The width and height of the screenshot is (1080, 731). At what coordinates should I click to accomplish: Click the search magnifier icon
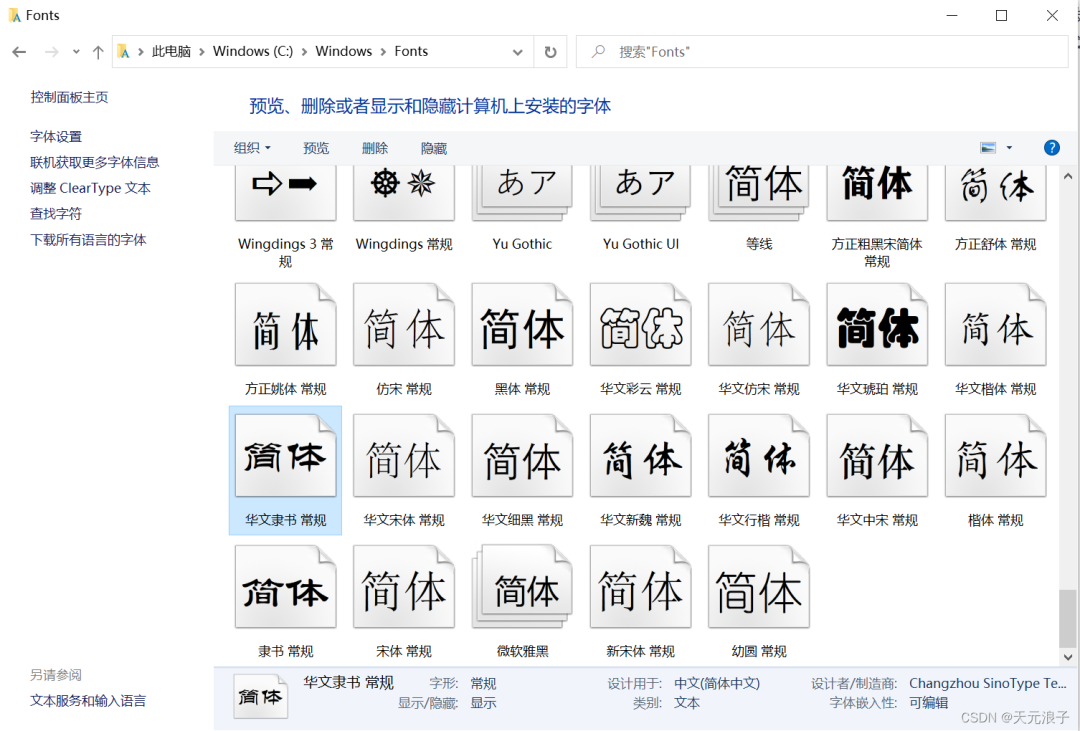[599, 51]
